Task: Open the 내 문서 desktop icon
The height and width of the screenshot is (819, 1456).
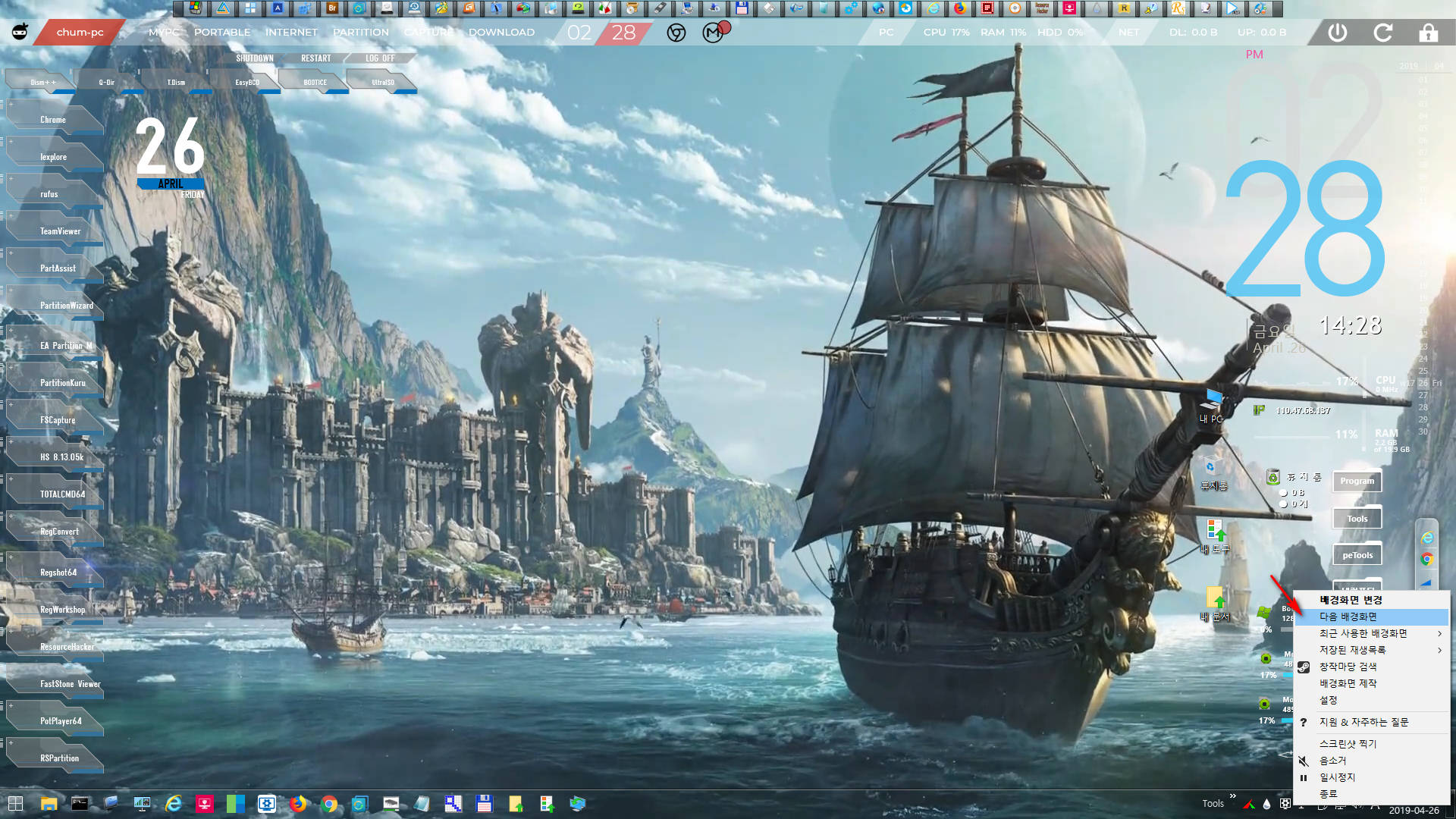Action: click(x=1216, y=604)
